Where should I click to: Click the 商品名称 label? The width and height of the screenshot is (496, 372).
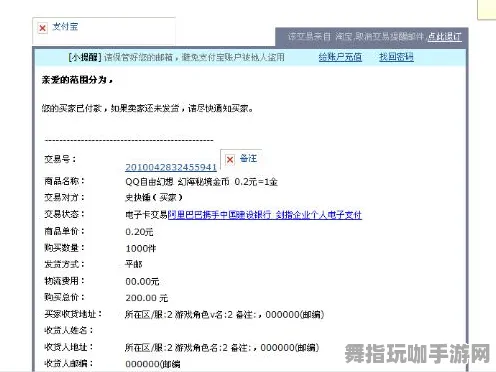(x=65, y=181)
